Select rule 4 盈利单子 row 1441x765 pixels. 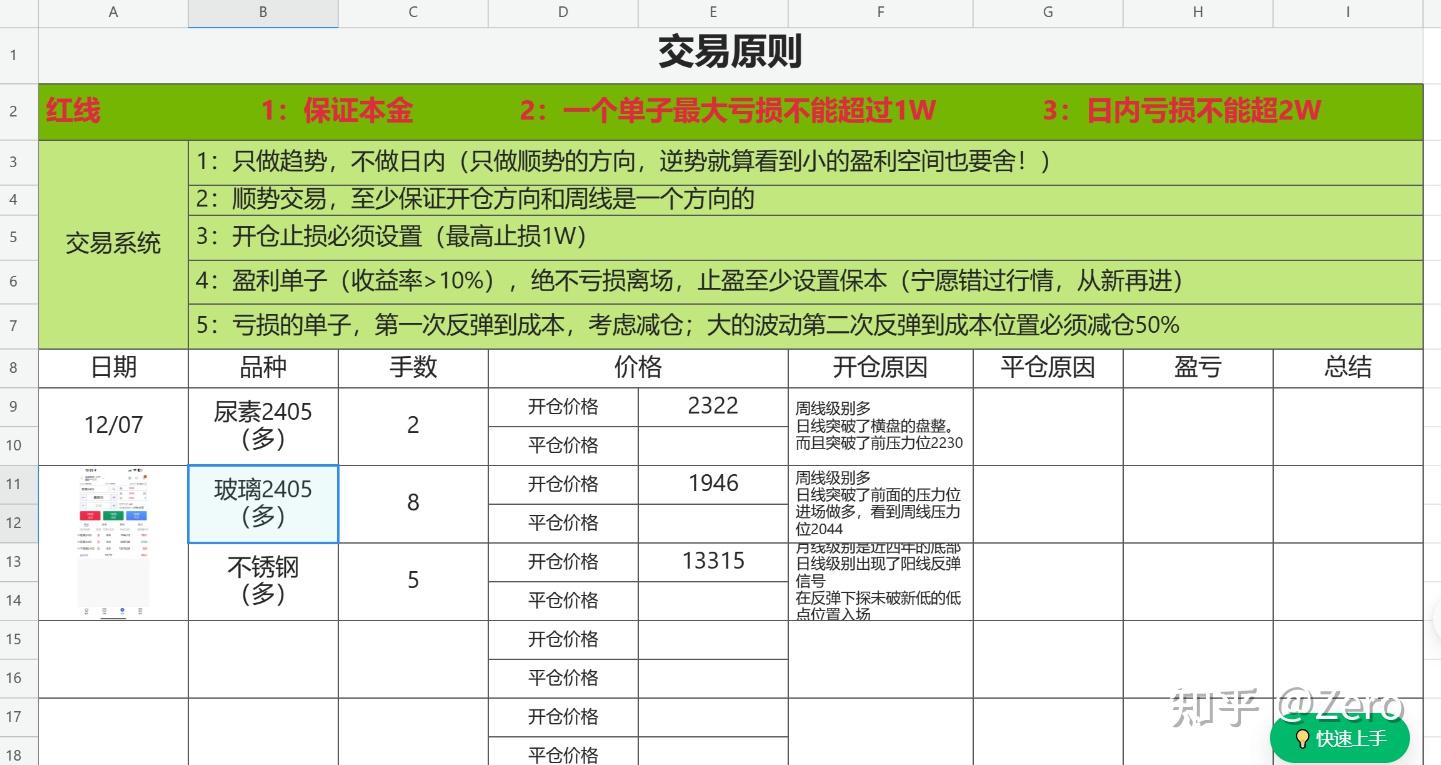[805, 282]
